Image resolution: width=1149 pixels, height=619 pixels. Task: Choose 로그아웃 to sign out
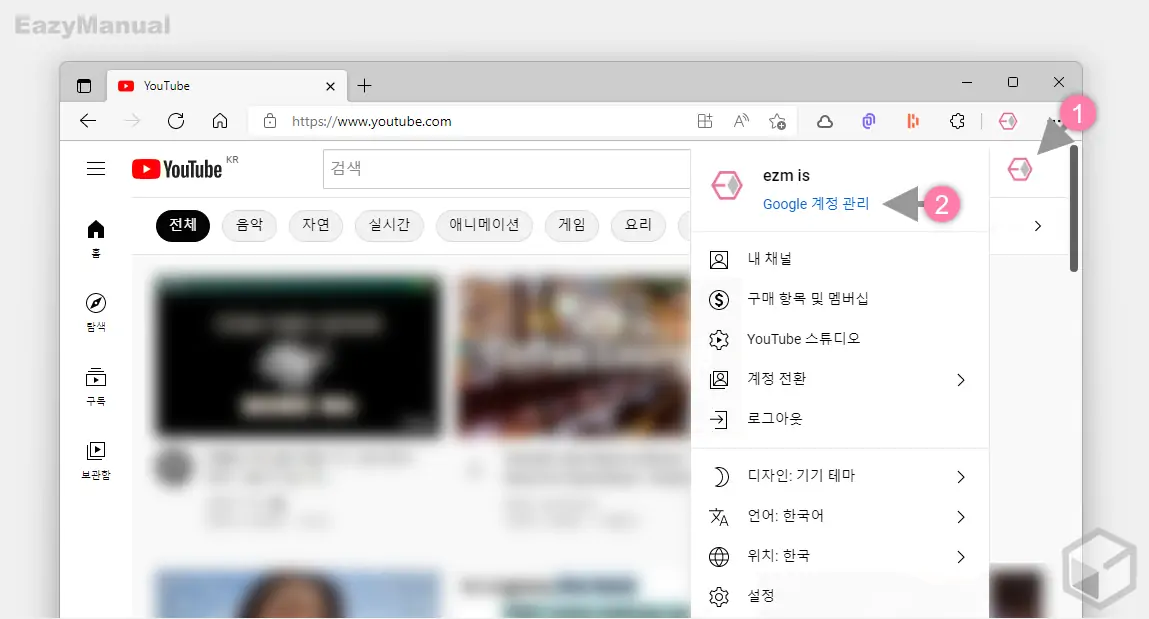[x=840, y=419]
